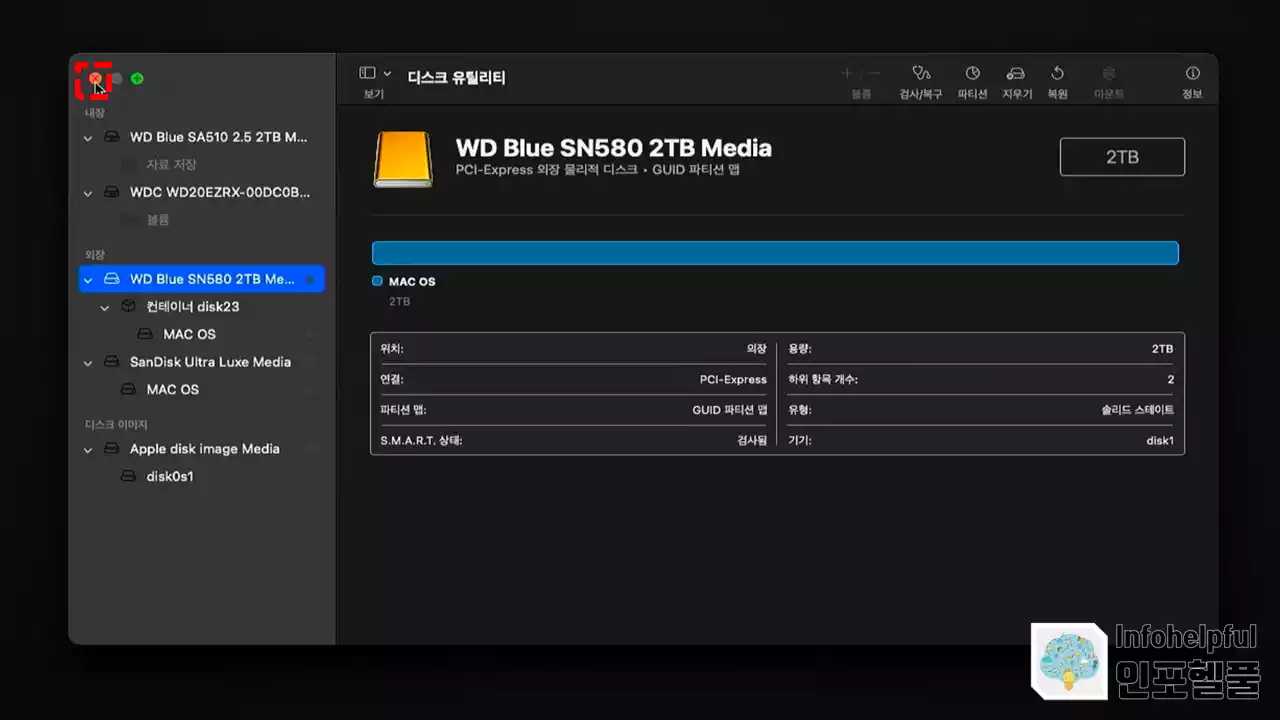Click the blue MAC OS legend swatch
The image size is (1280, 720).
pyautogui.click(x=377, y=281)
